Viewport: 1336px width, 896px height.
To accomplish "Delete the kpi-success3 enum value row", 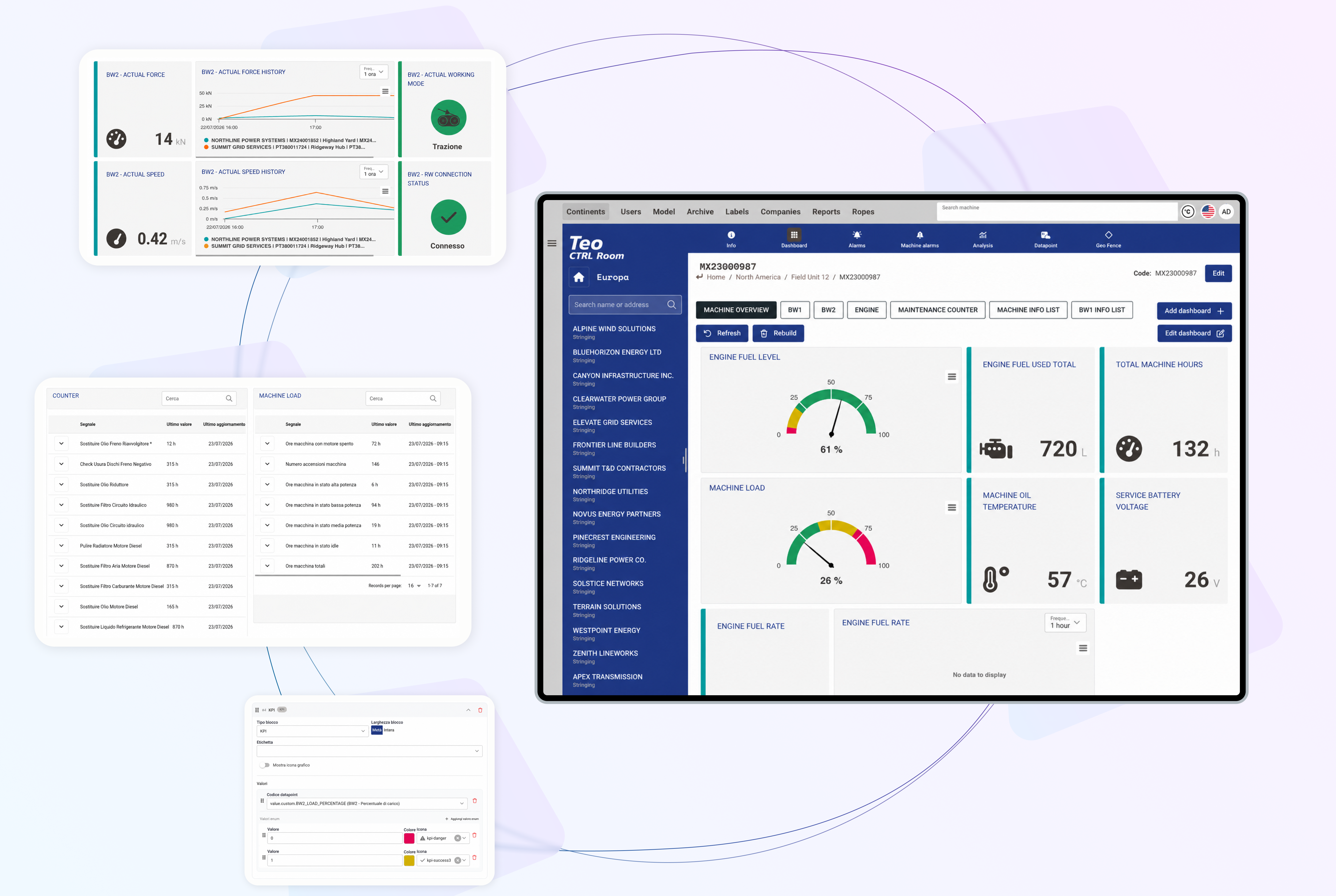I will pos(474,858).
